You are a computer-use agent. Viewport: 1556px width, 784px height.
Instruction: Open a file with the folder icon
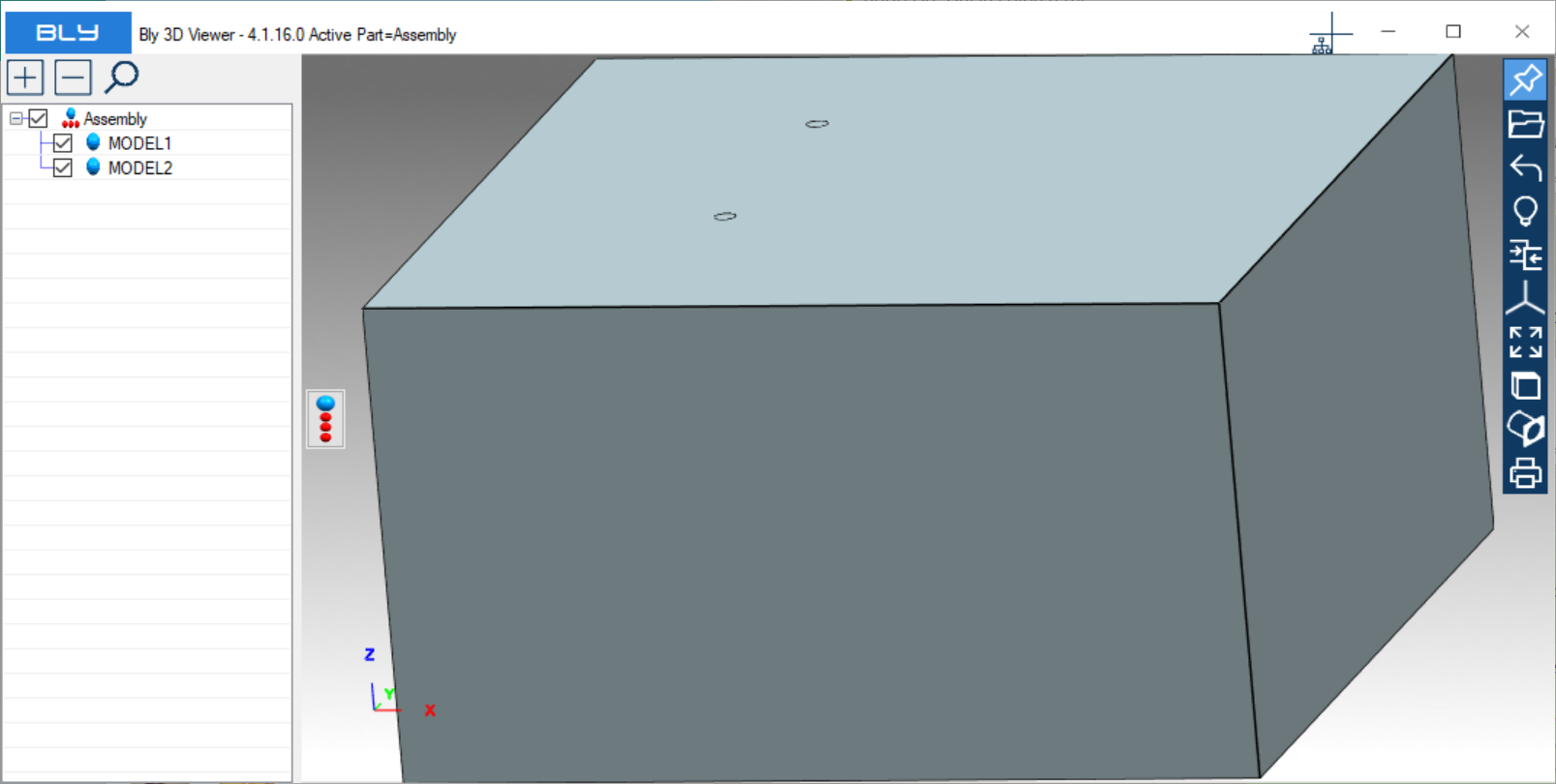click(1525, 124)
